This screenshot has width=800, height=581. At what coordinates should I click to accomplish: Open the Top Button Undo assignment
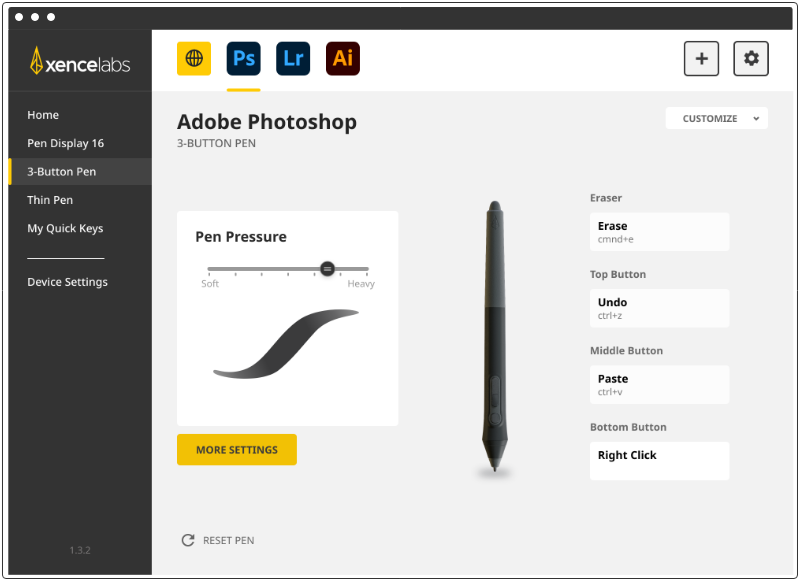659,308
